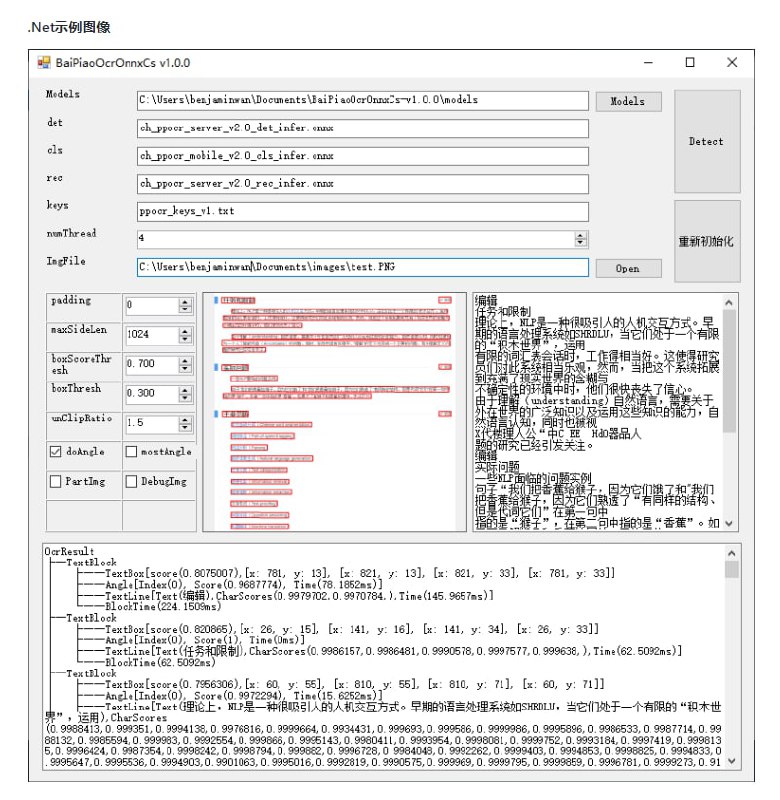Toggle the doAngle checkbox
The image size is (780, 800).
point(57,452)
